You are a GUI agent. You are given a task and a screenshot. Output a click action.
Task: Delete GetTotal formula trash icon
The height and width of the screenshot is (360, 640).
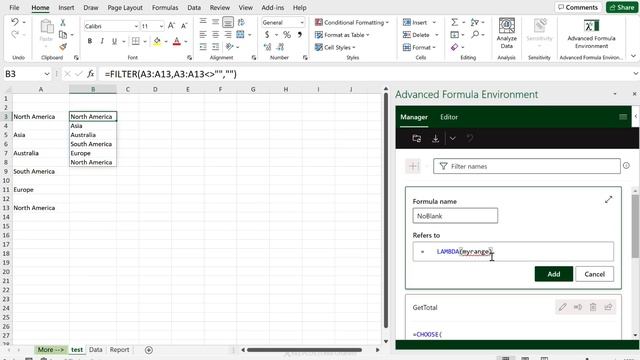point(593,307)
